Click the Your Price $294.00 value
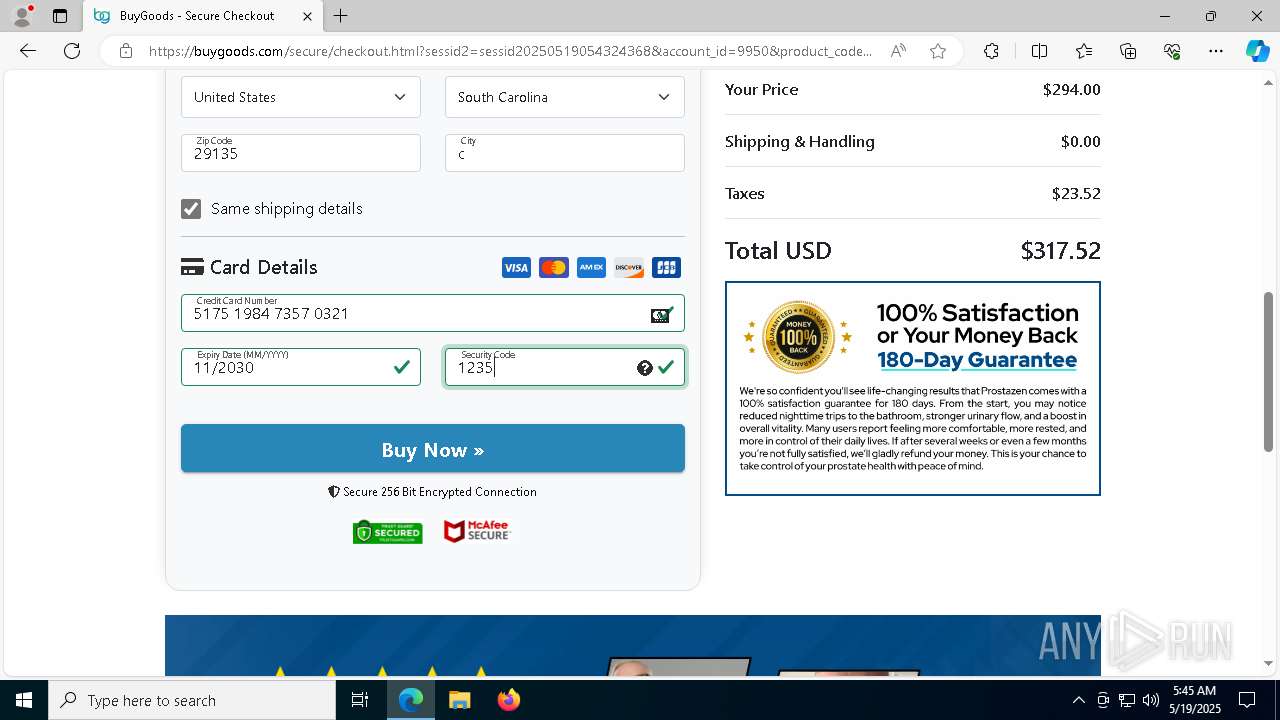The height and width of the screenshot is (720, 1280). coord(1071,90)
